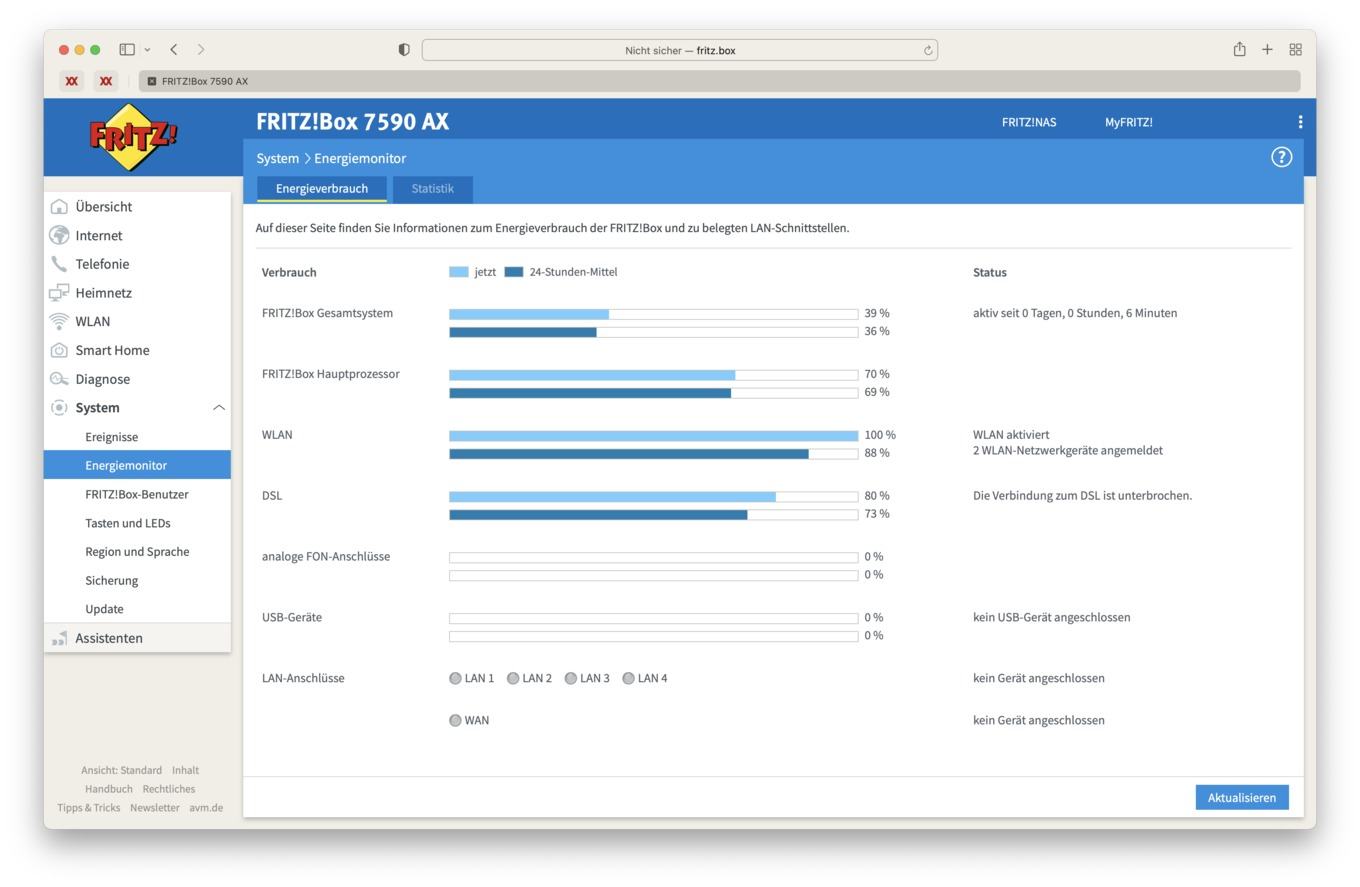Click the System gear icon
1360x887 pixels.
point(59,408)
